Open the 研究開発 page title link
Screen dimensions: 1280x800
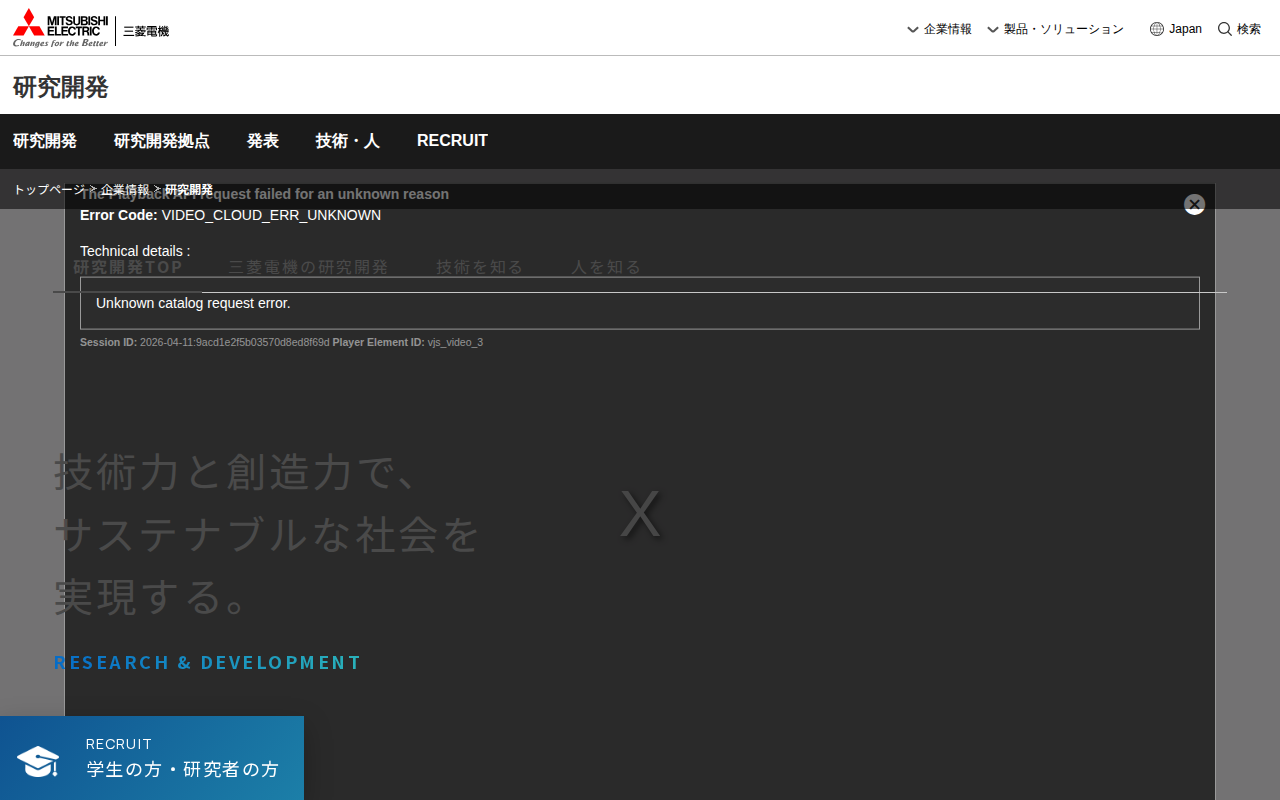pyautogui.click(x=60, y=87)
